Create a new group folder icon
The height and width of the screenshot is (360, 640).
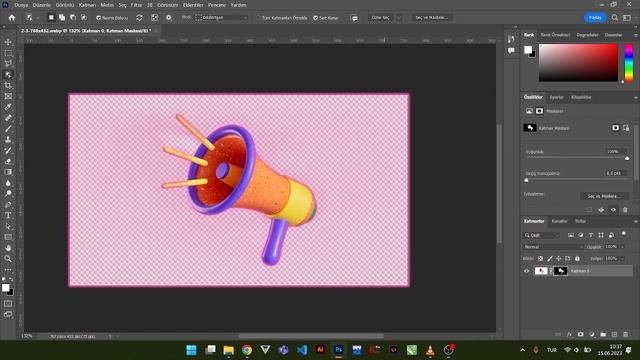[603, 334]
